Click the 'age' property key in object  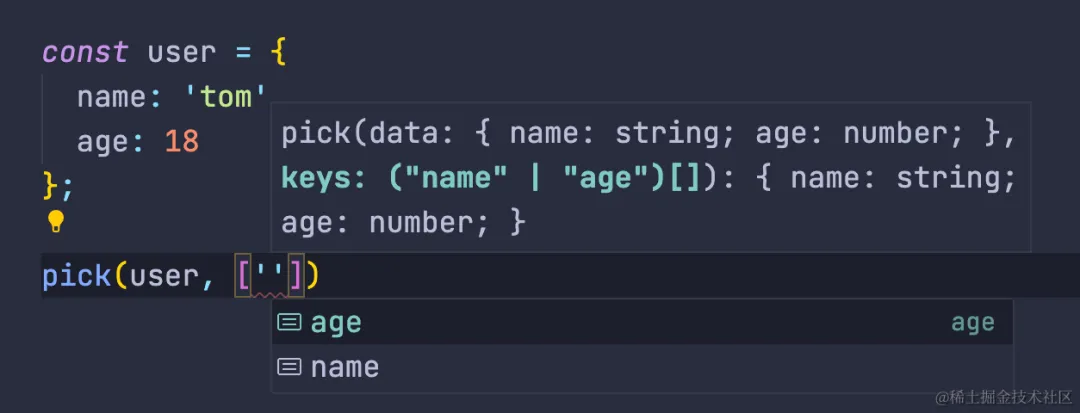102,141
